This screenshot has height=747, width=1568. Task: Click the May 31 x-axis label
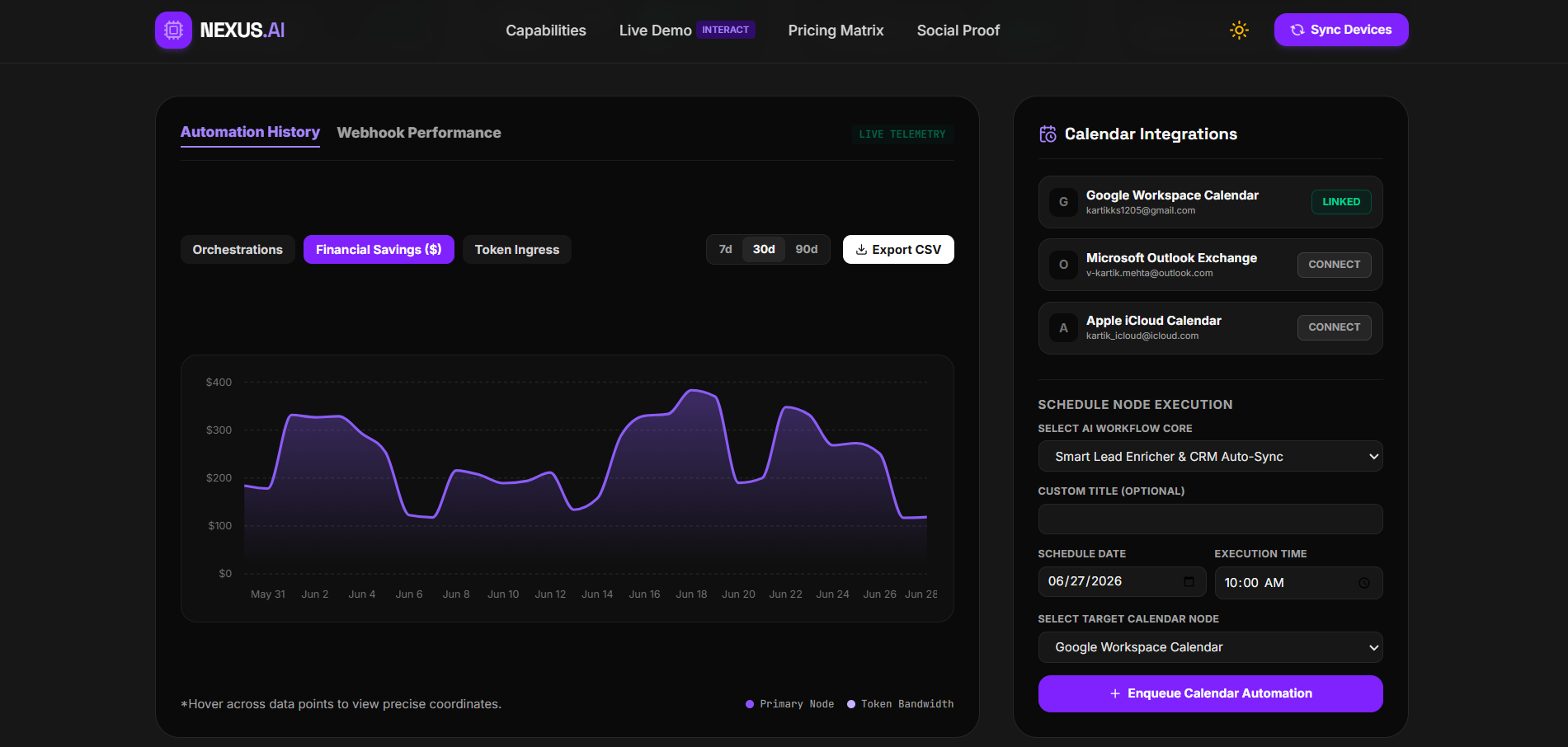point(268,594)
